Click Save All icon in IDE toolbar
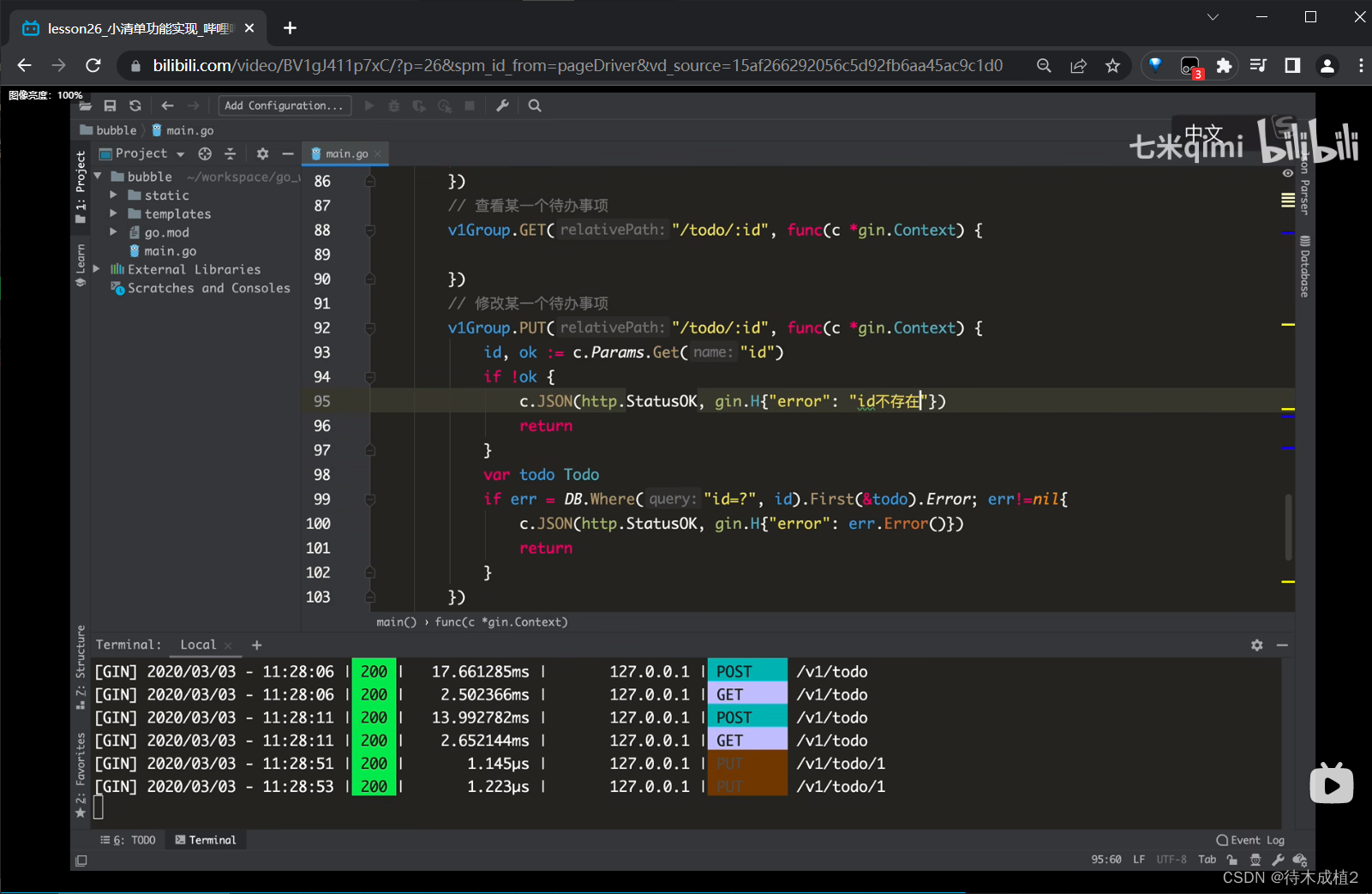1372x894 pixels. tap(110, 105)
